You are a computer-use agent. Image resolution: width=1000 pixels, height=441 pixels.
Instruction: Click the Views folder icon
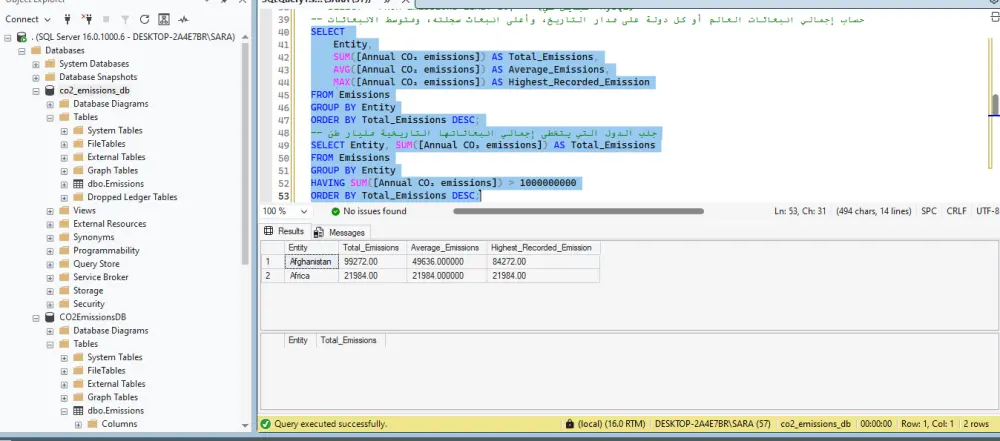64,211
